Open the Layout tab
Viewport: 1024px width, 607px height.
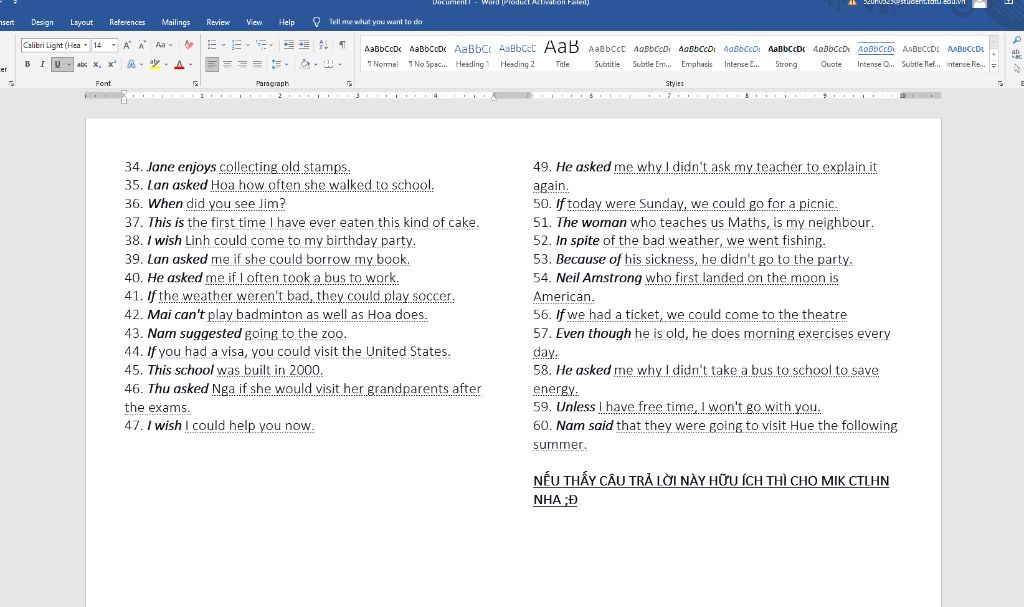point(82,22)
